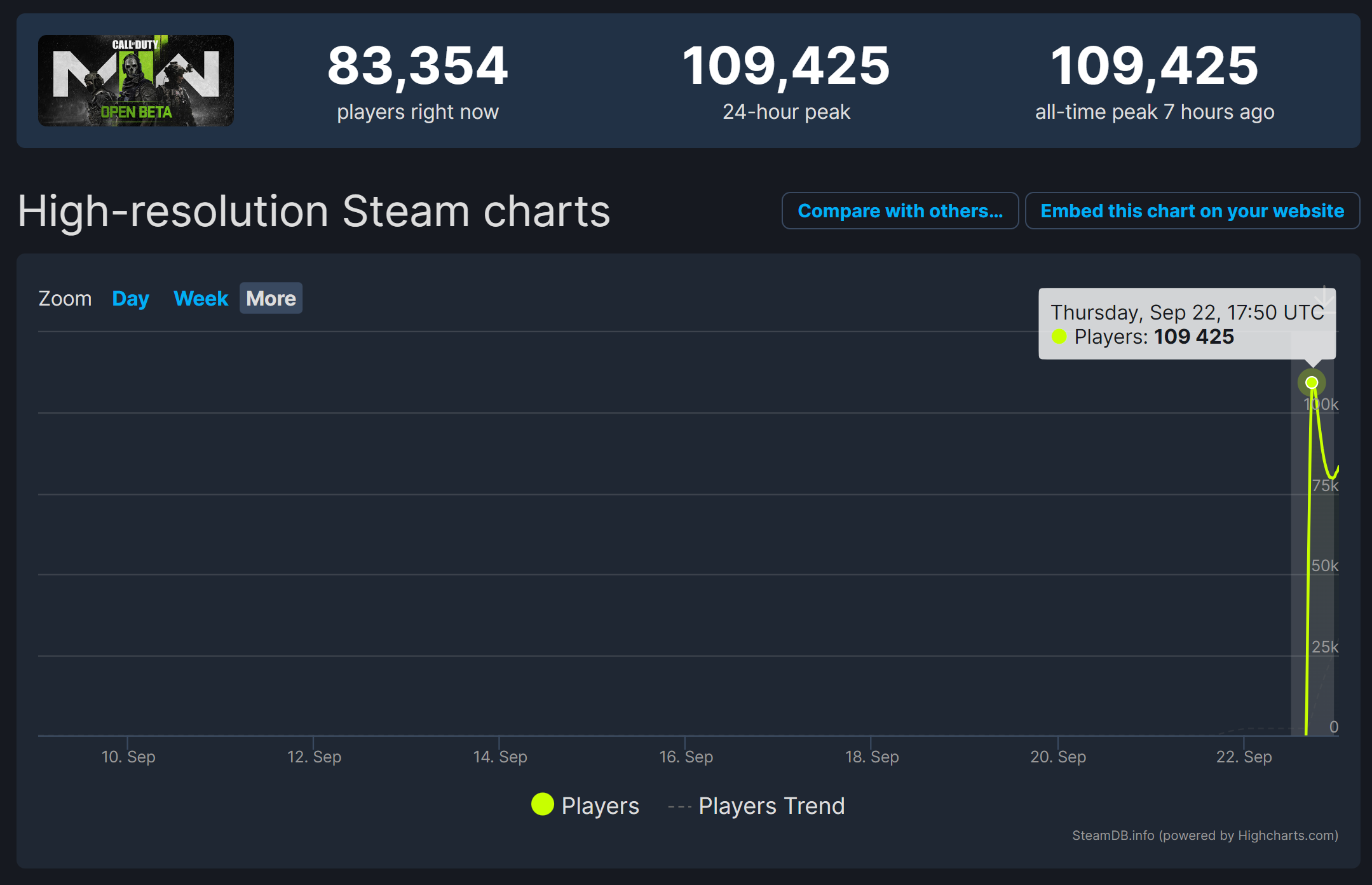
Task: Toggle the Players series legend label
Action: (x=600, y=806)
